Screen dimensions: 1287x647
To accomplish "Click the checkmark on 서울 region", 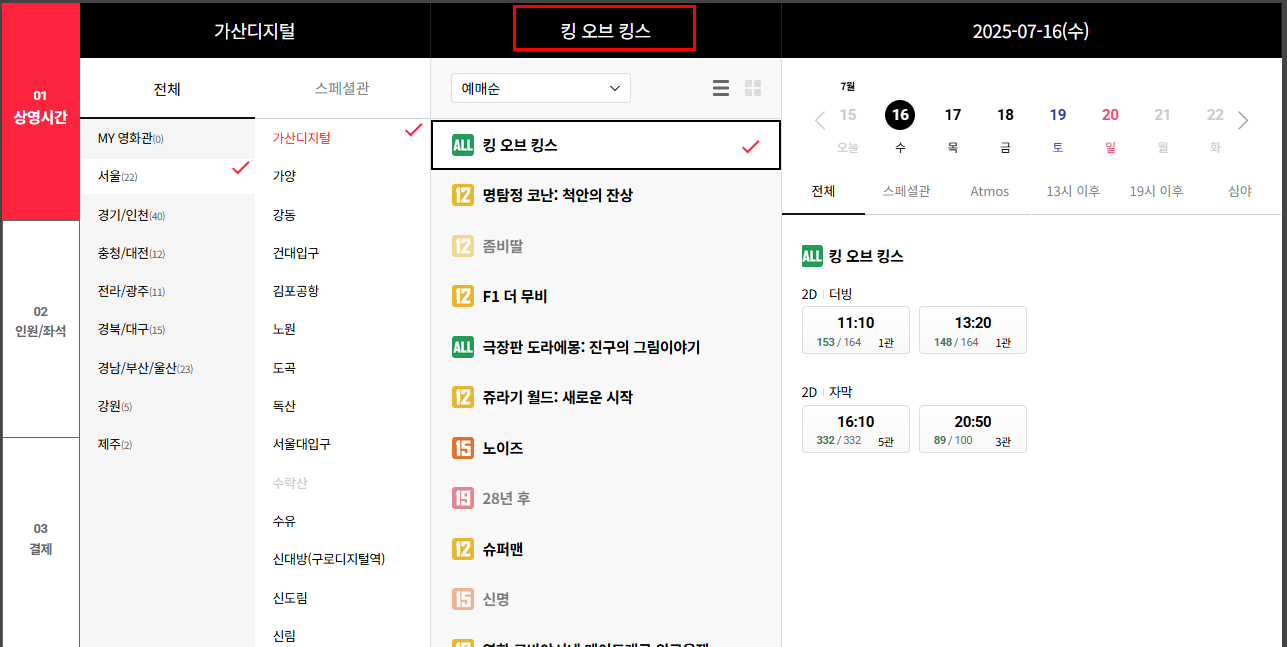I will [x=239, y=167].
